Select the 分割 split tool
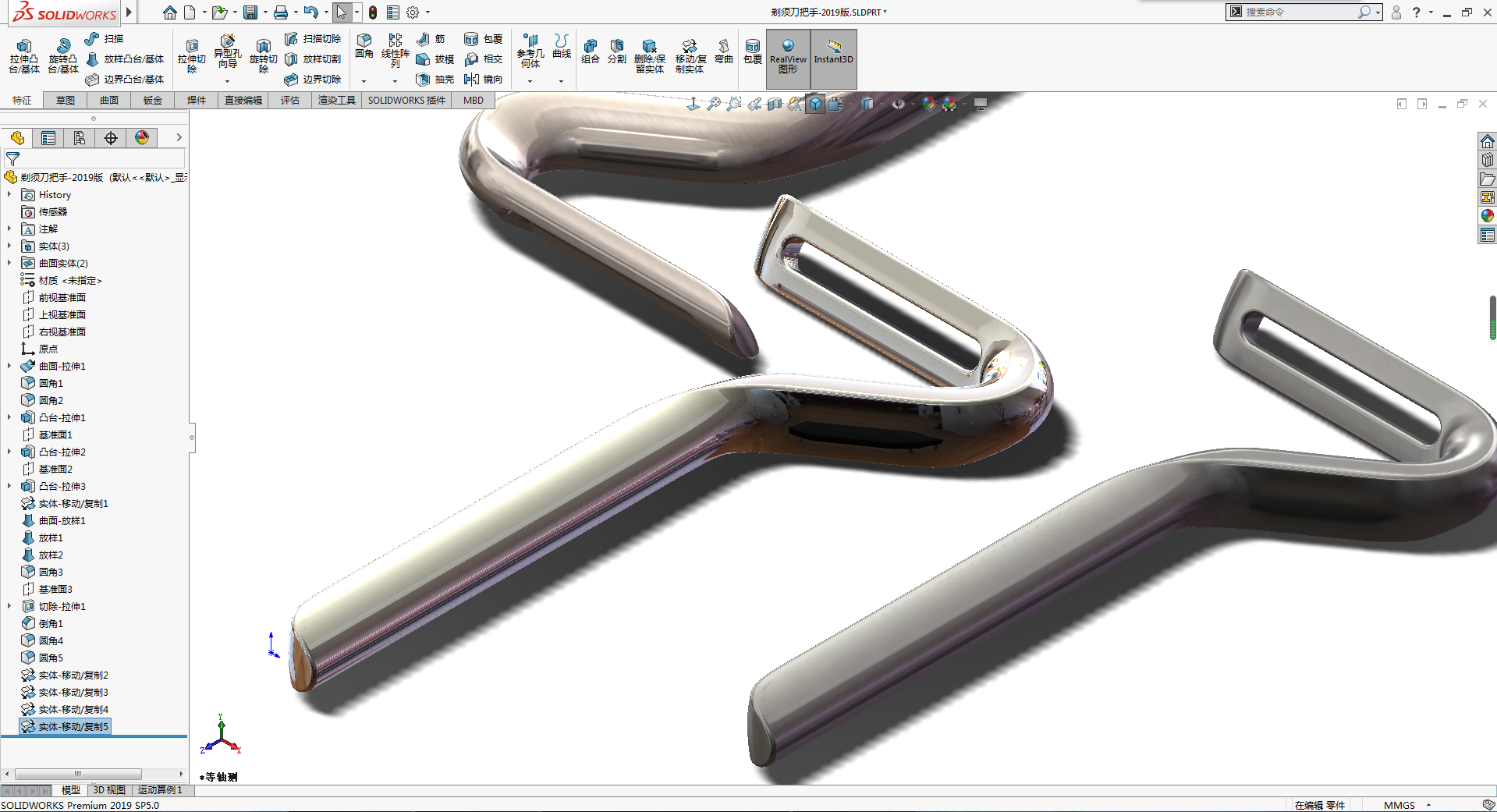1497x812 pixels. 617,51
